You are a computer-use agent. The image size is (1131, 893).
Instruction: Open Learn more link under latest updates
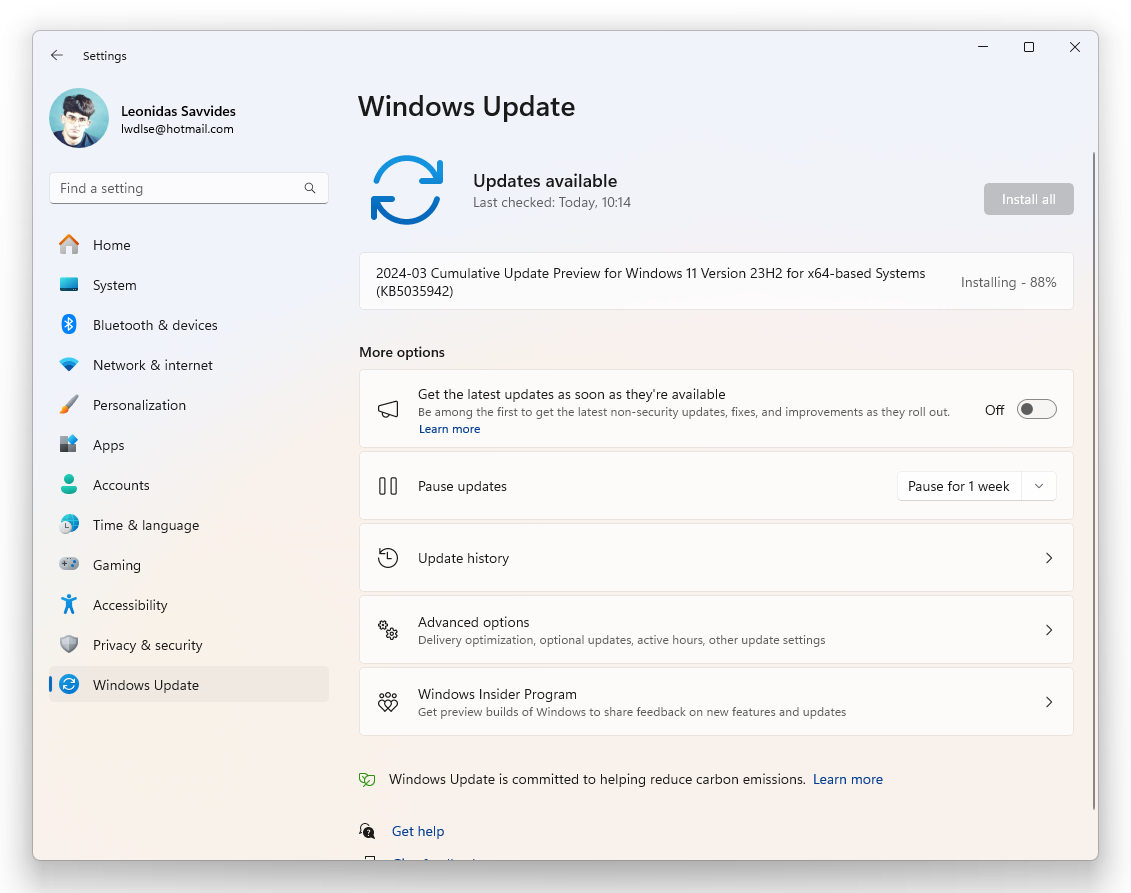click(x=449, y=429)
